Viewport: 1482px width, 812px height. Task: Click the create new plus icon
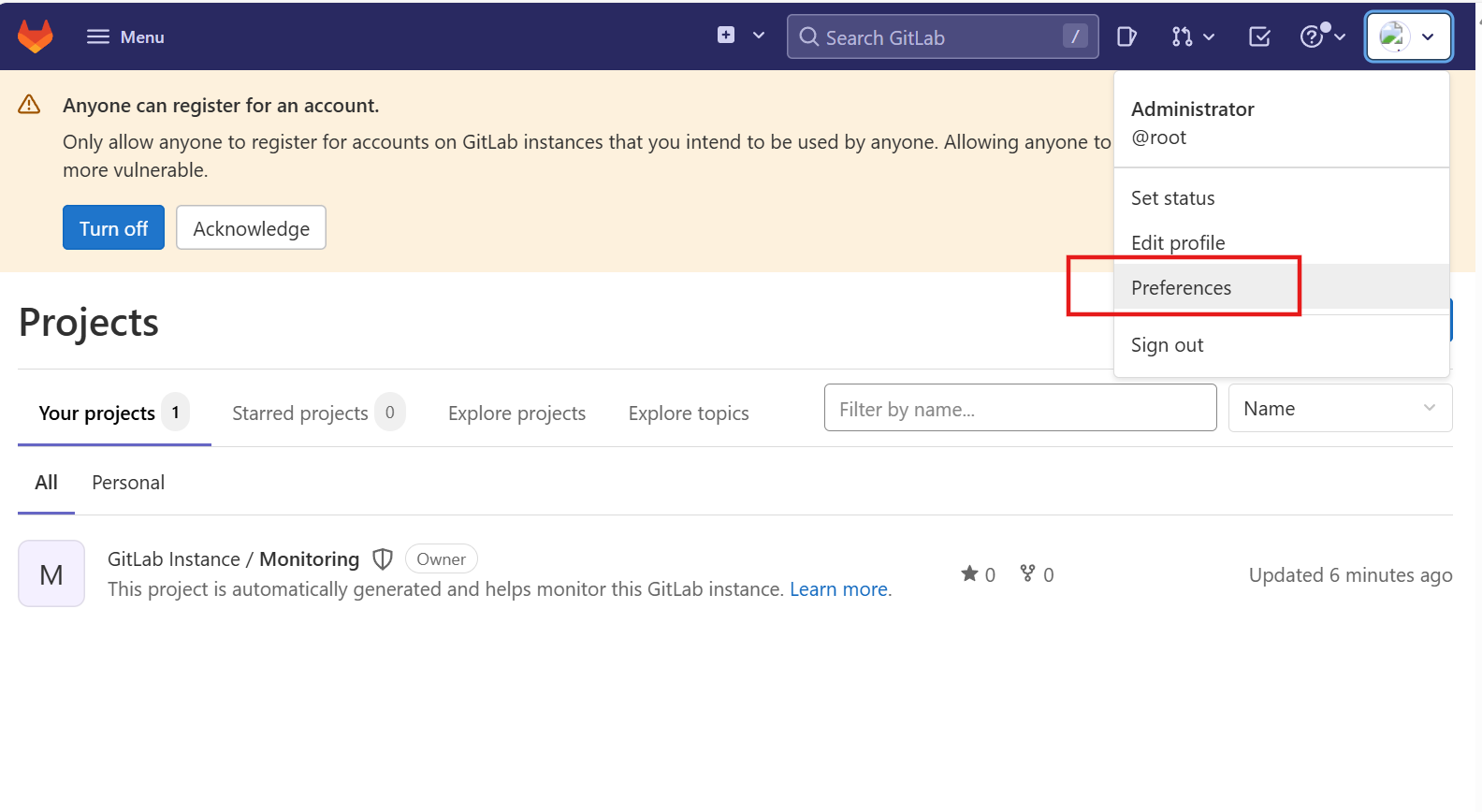[726, 36]
